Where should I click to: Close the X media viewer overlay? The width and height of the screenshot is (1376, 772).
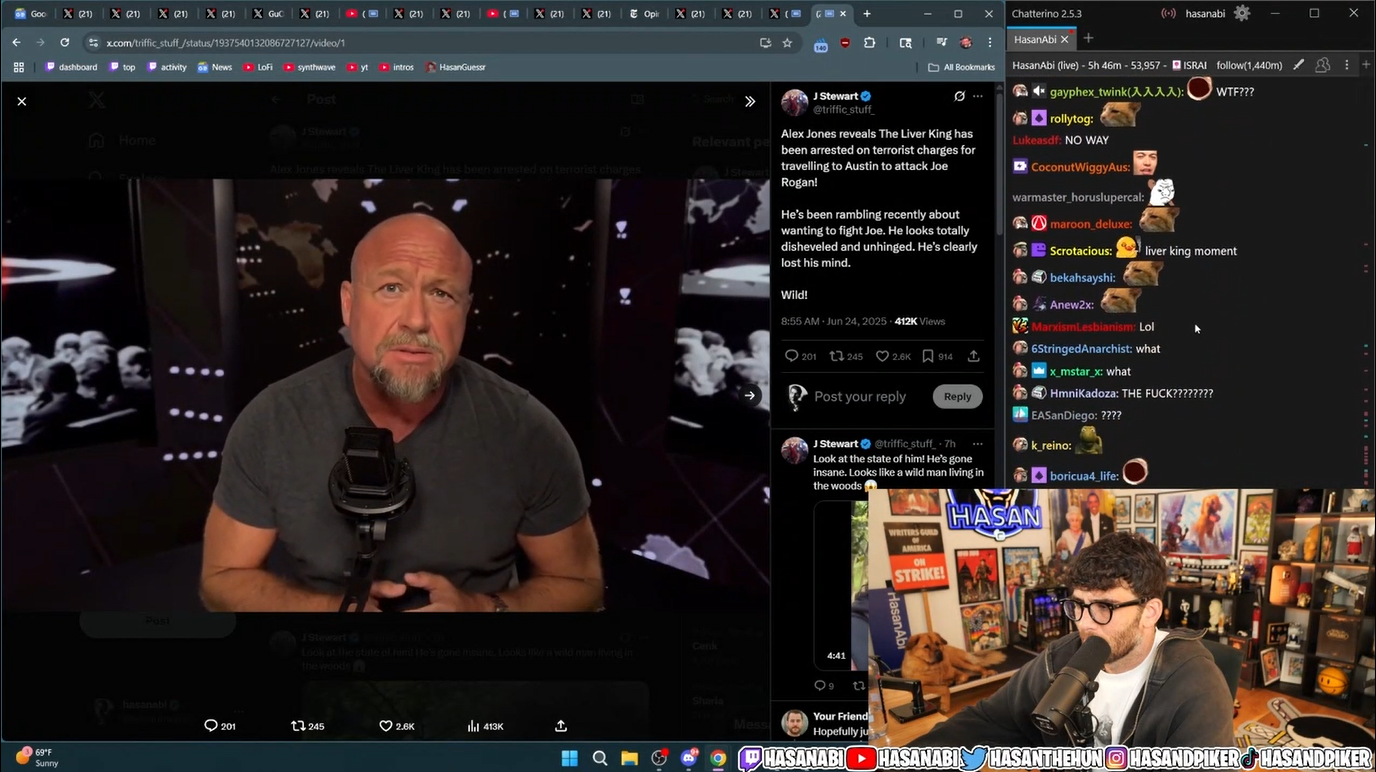(x=22, y=101)
